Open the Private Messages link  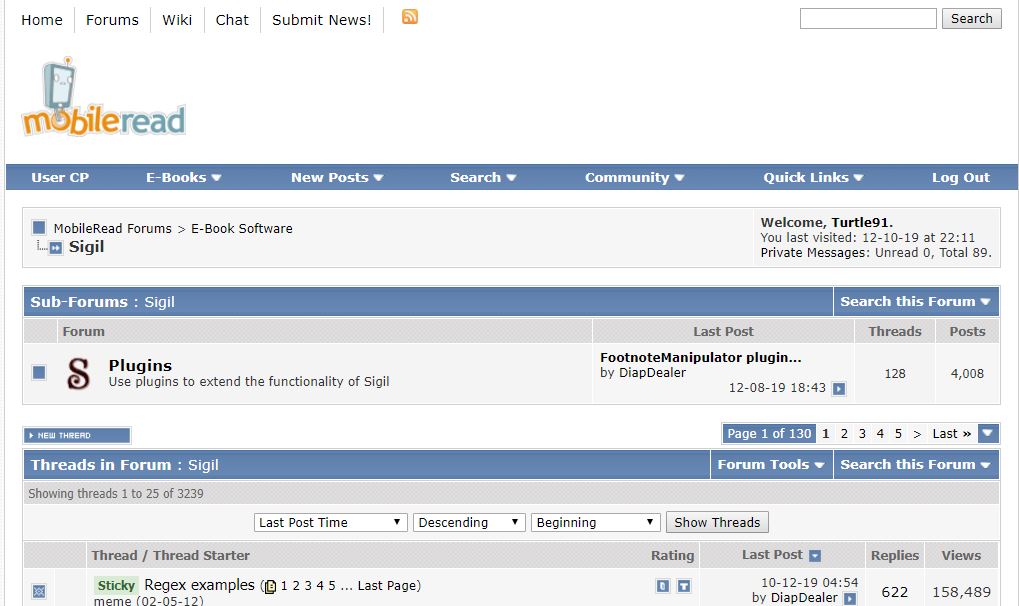(x=814, y=253)
